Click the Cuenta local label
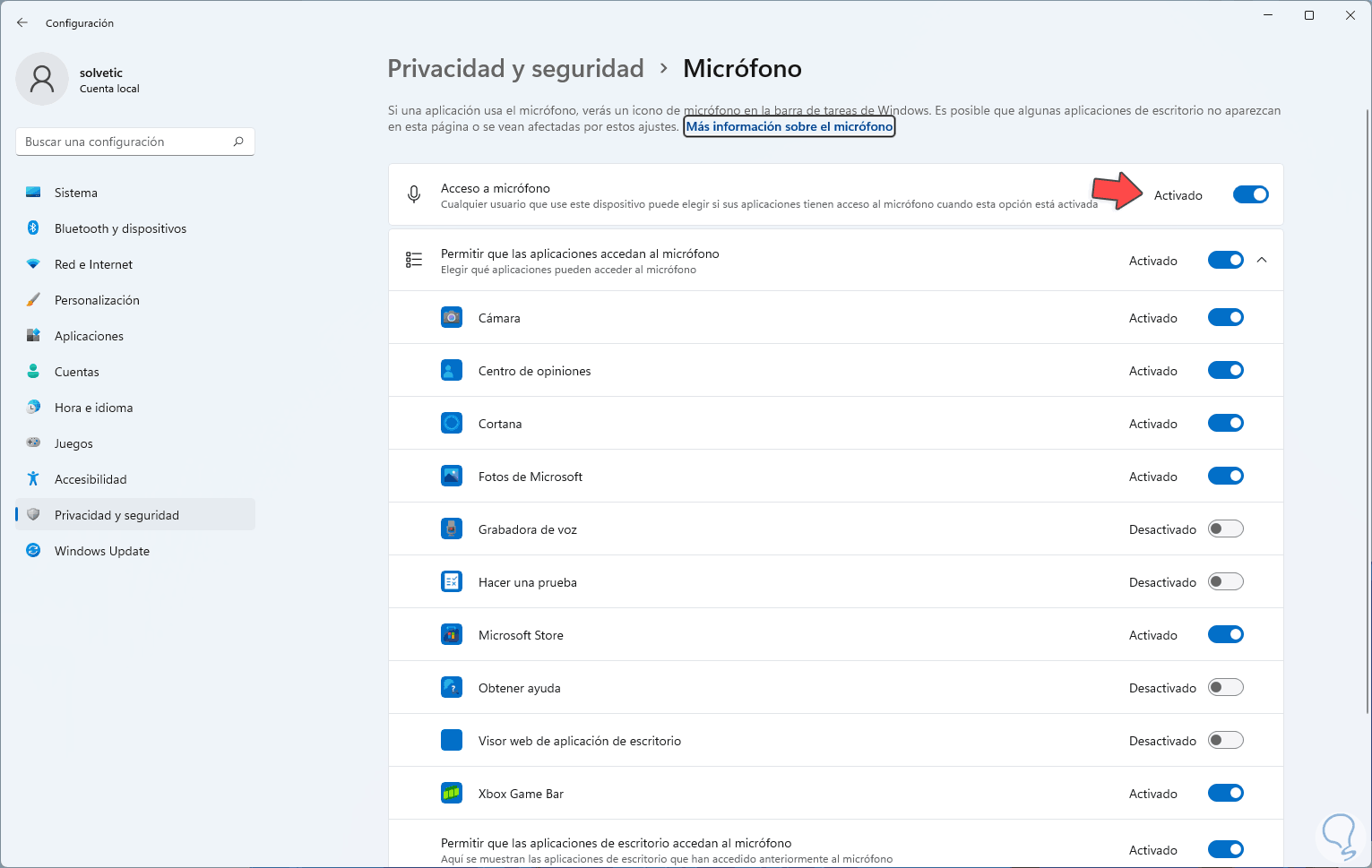 point(109,89)
